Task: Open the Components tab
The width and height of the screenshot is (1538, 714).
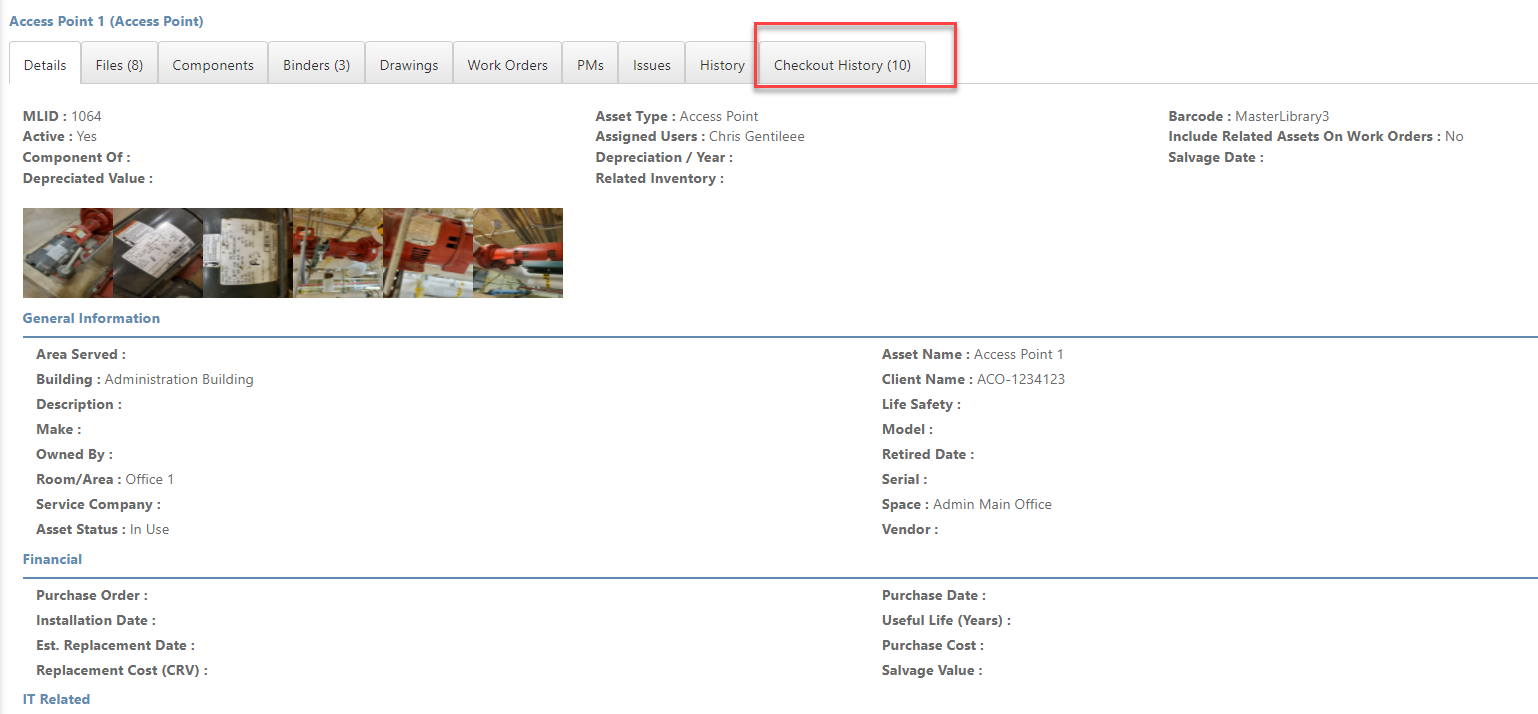Action: click(213, 65)
